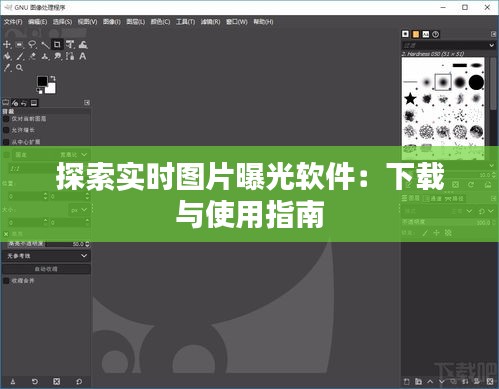
Task: Switch to the Undo History tab
Action: [24, 103]
